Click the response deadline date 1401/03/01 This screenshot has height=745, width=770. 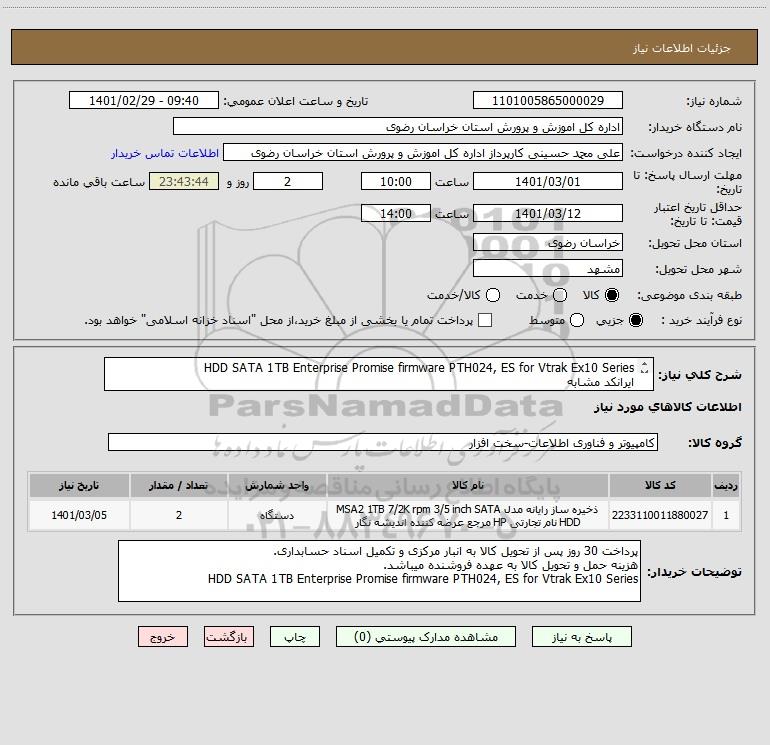coord(548,181)
